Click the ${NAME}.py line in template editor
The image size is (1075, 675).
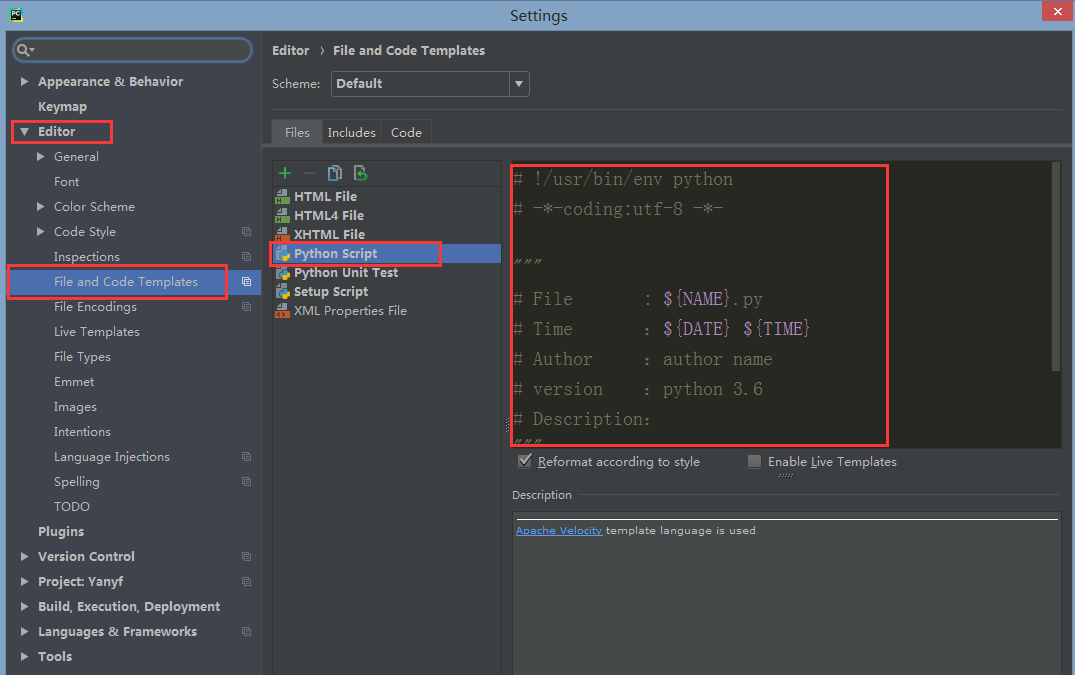pos(638,299)
